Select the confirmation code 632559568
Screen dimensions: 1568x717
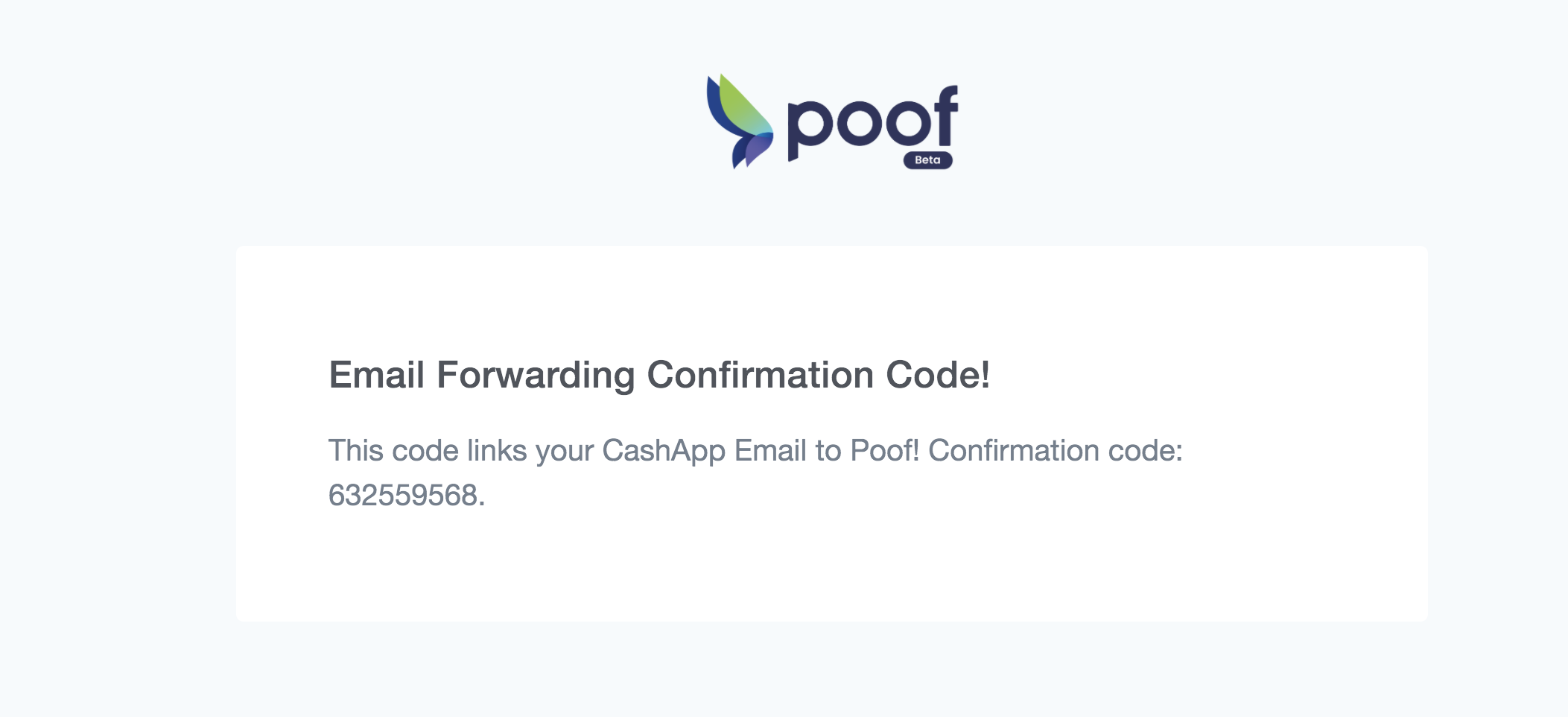(403, 496)
